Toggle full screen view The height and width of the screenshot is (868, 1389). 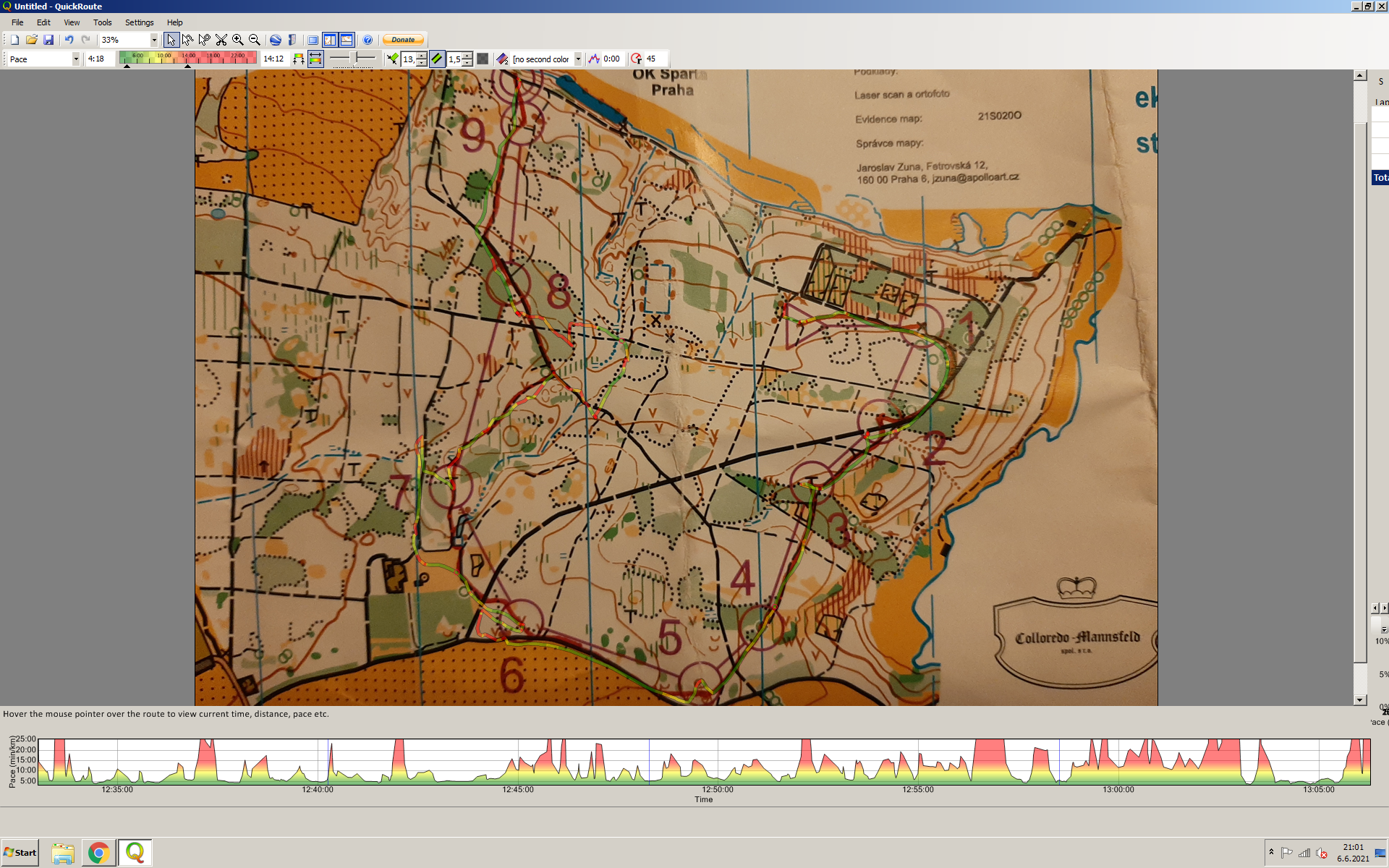(x=313, y=40)
